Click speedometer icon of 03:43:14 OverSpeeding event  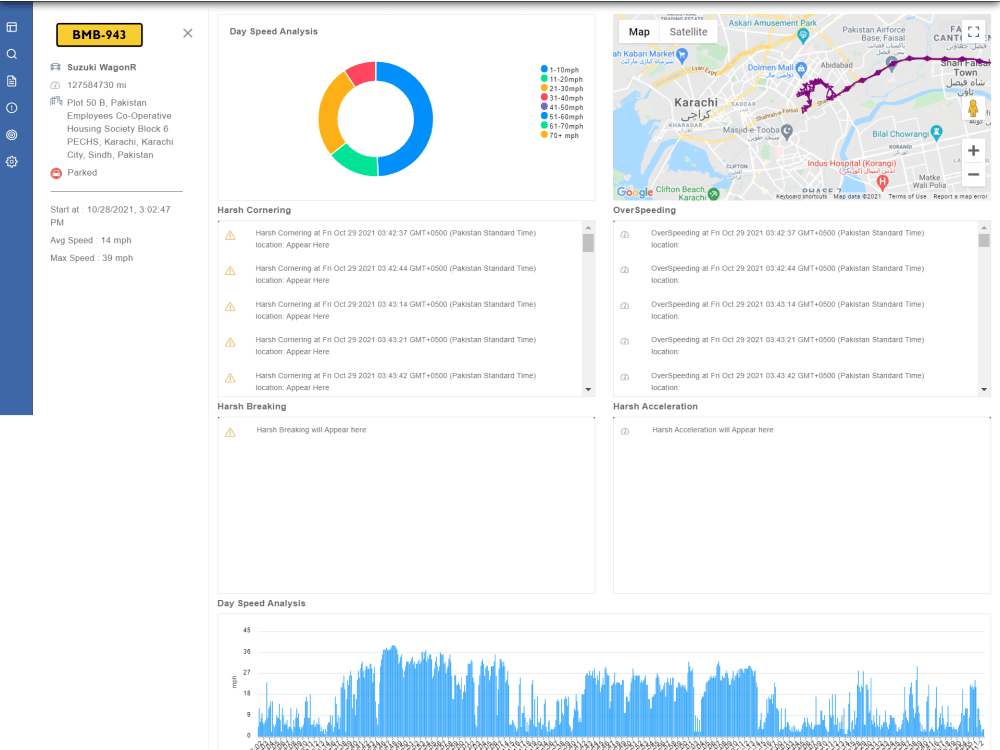coord(625,305)
